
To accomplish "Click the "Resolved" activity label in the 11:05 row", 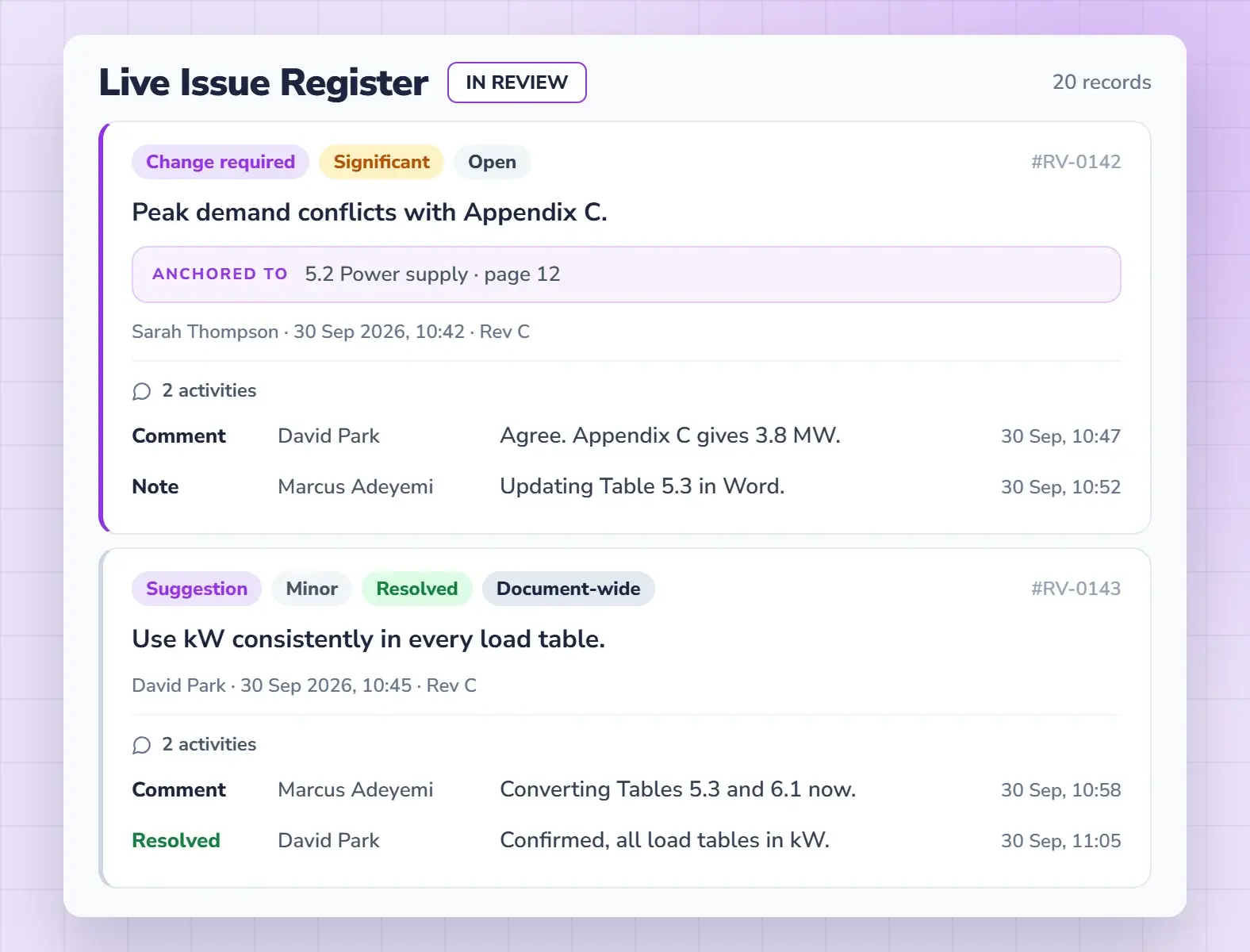I will (176, 841).
